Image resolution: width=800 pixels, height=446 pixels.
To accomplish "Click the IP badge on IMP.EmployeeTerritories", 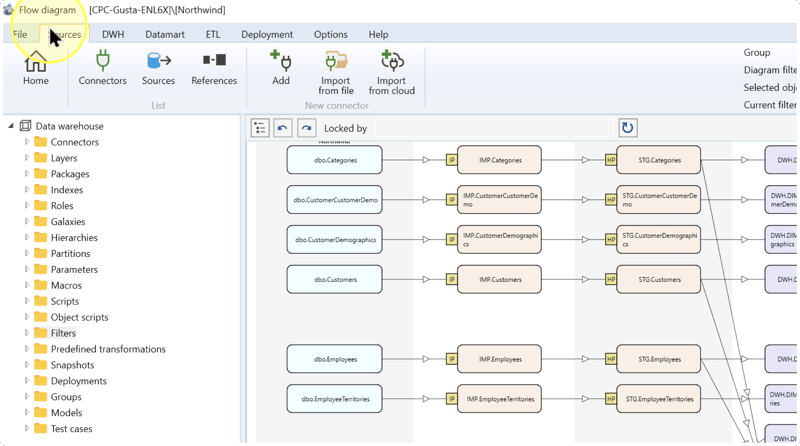I will [452, 399].
